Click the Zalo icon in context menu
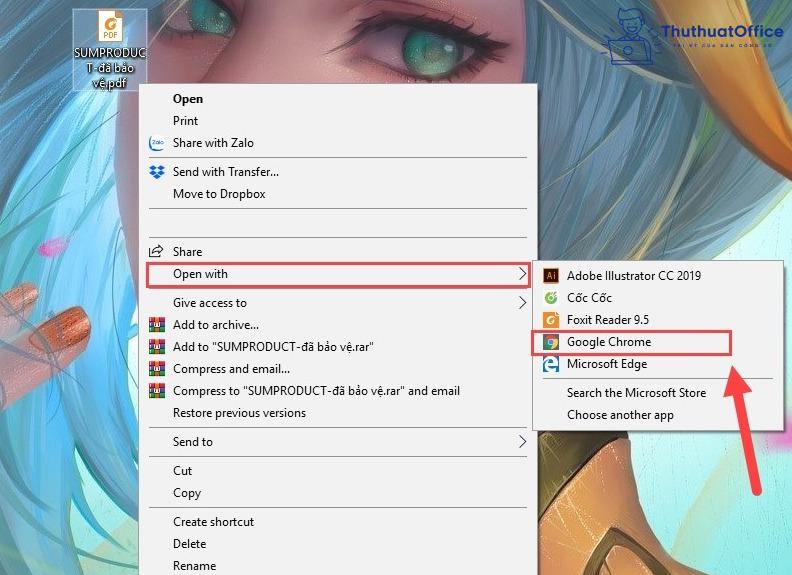This screenshot has width=792, height=575. pos(156,143)
